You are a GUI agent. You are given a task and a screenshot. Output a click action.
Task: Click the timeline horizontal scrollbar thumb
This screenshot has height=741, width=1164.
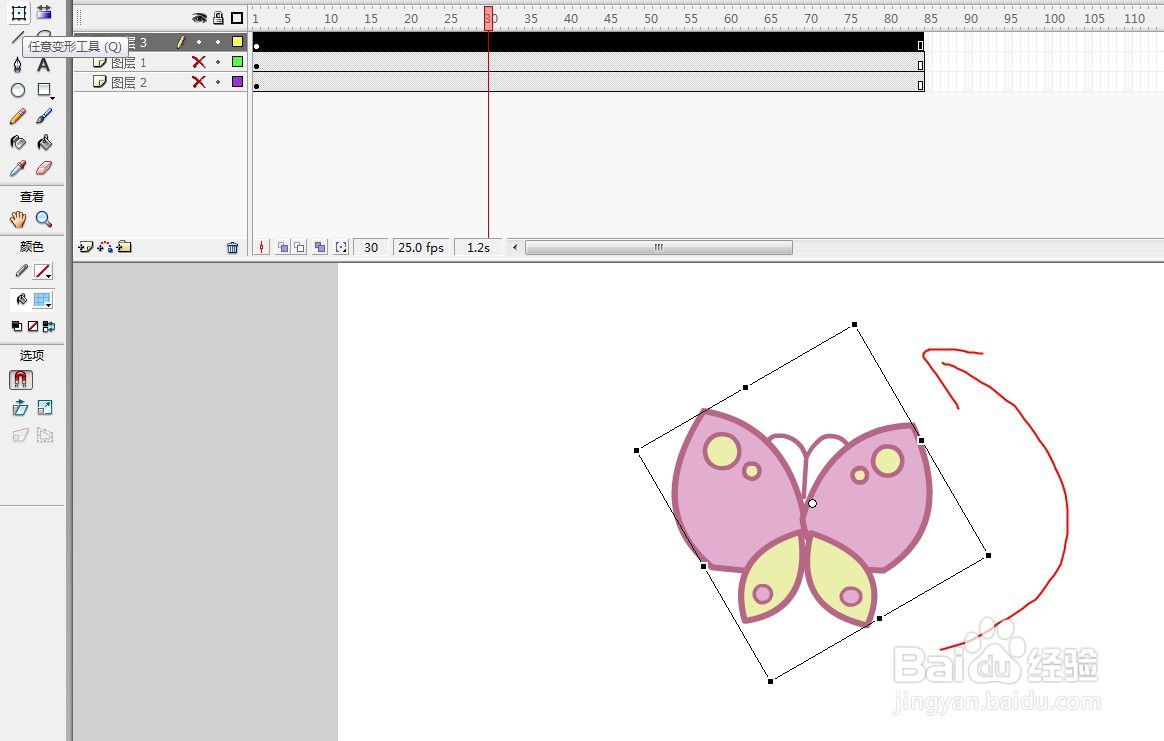click(658, 247)
